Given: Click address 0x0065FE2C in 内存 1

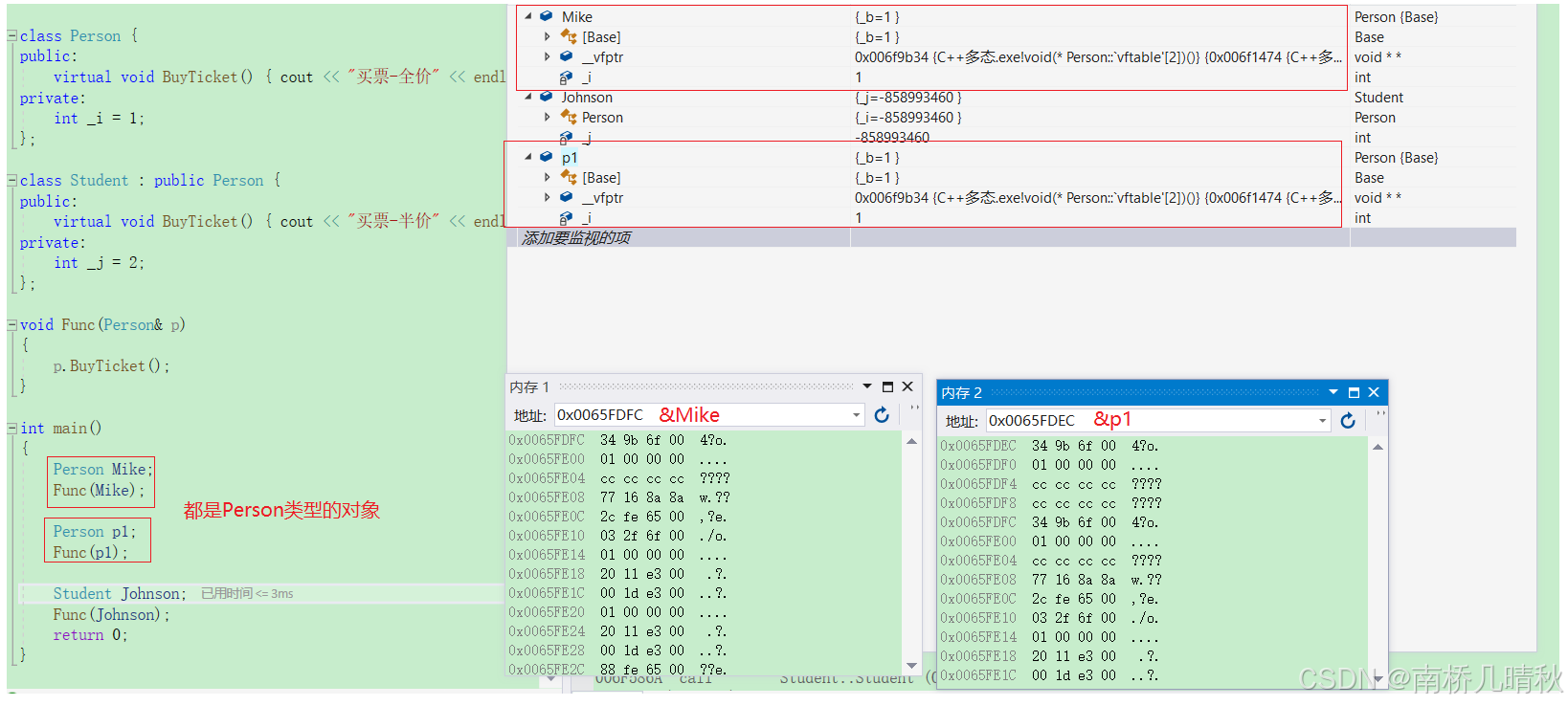Looking at the screenshot, I should pyautogui.click(x=547, y=670).
